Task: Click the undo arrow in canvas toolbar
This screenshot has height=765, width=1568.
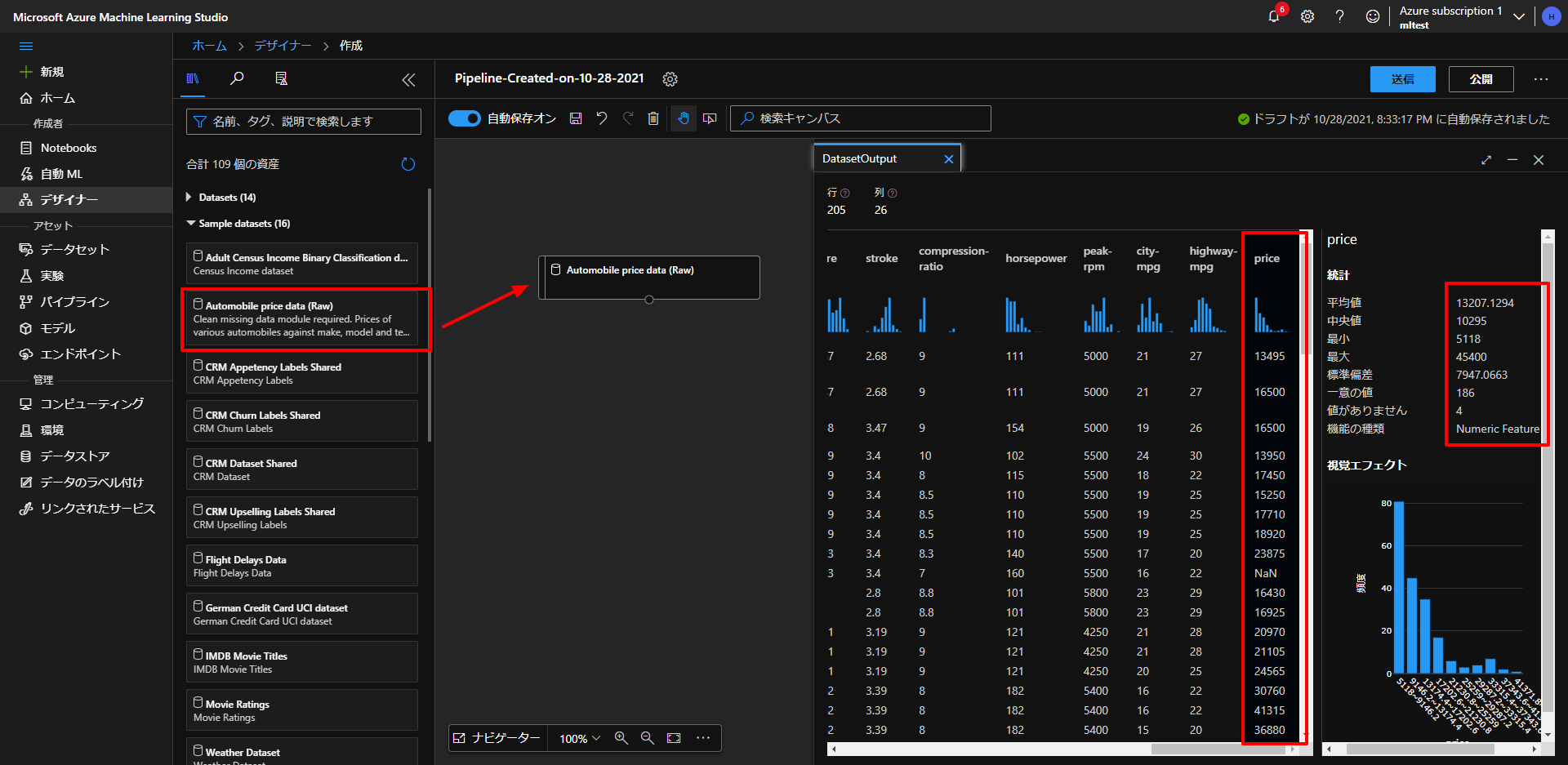Action: (602, 118)
